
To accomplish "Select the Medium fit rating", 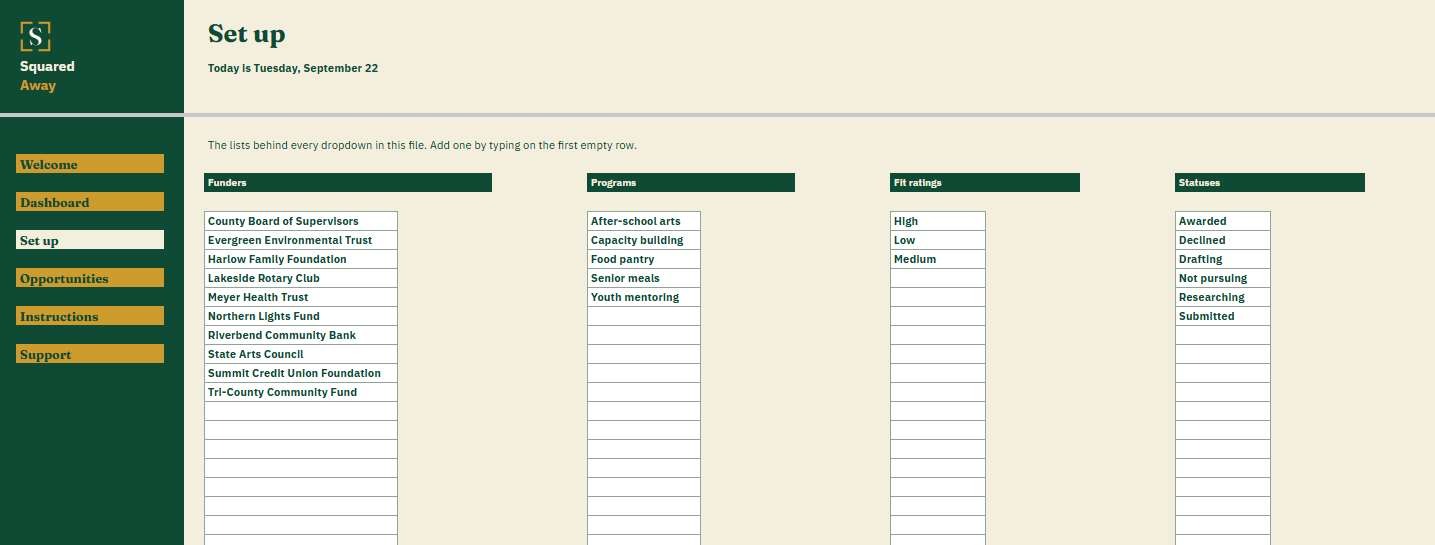I will tap(938, 259).
